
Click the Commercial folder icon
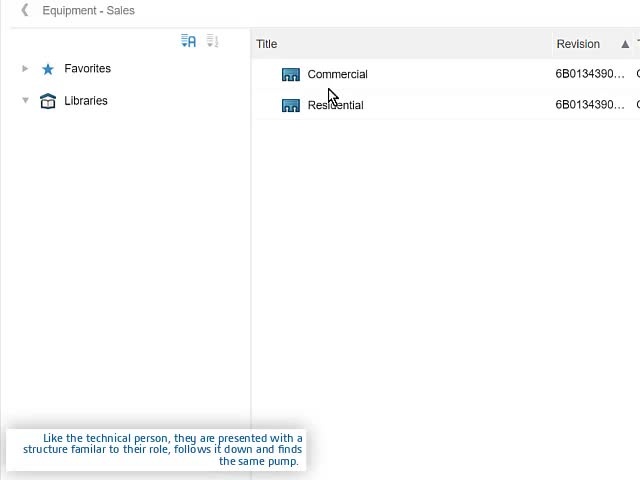tap(291, 75)
